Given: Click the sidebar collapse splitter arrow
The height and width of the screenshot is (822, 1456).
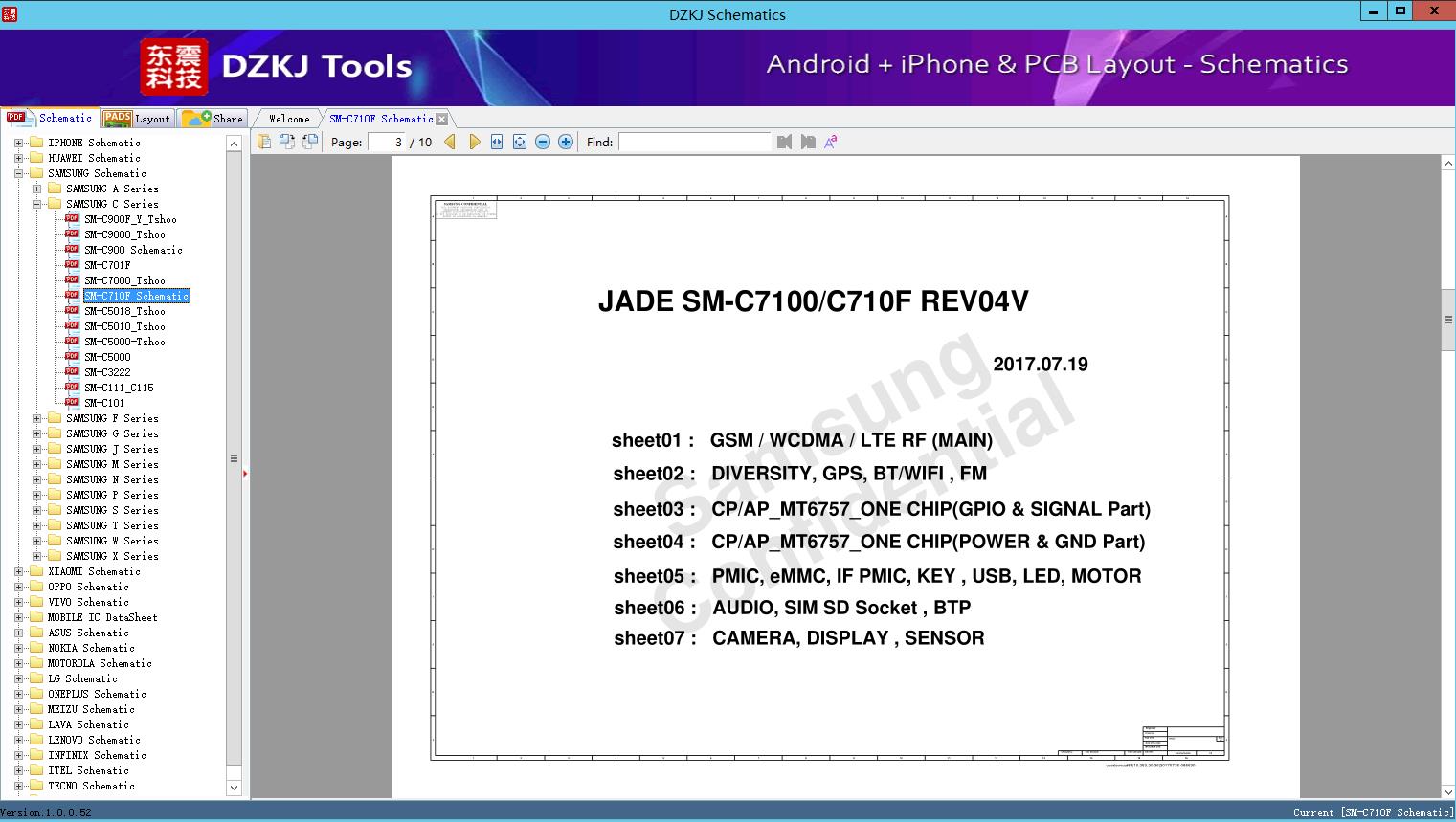Looking at the screenshot, I should (245, 474).
